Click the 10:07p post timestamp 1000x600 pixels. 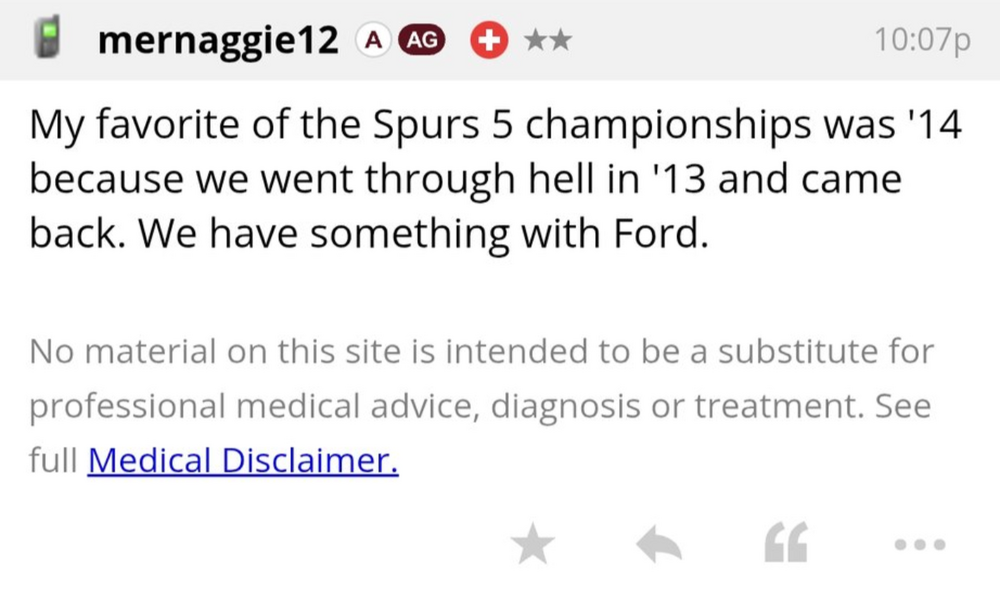click(922, 40)
